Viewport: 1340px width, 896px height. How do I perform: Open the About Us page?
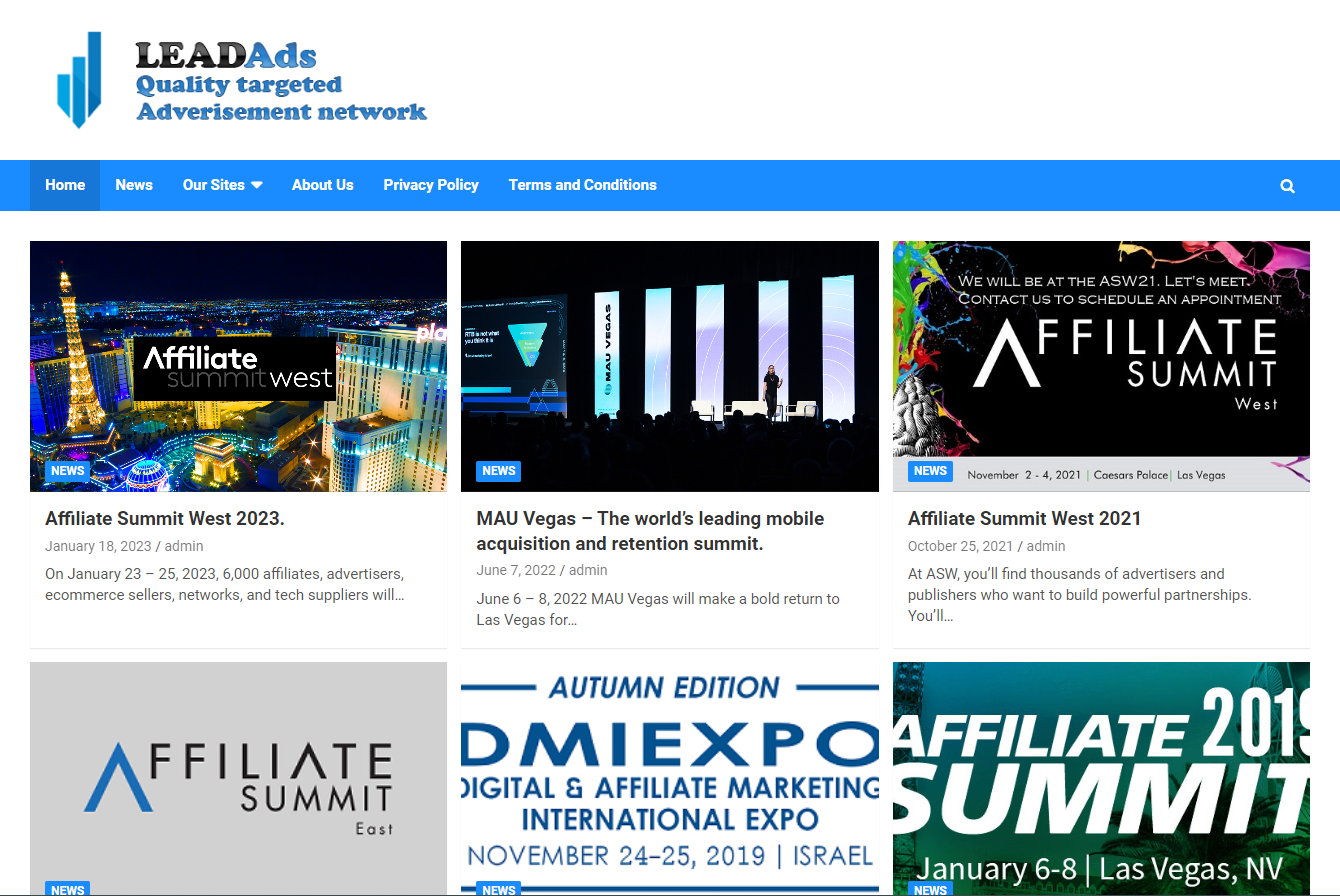tap(322, 185)
